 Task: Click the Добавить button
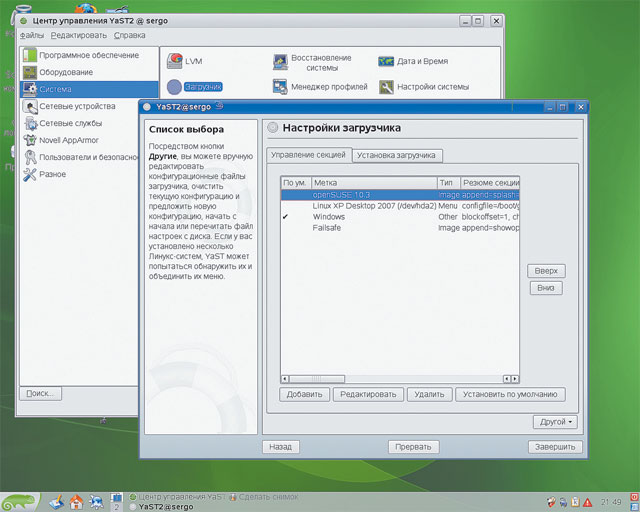coord(304,394)
